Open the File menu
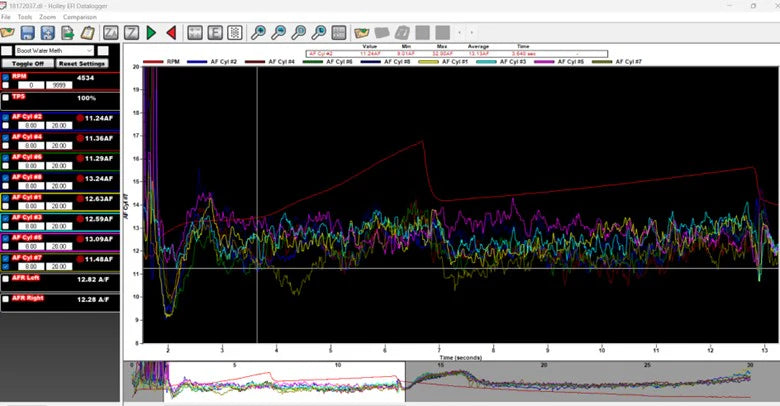The width and height of the screenshot is (780, 406). coord(6,17)
